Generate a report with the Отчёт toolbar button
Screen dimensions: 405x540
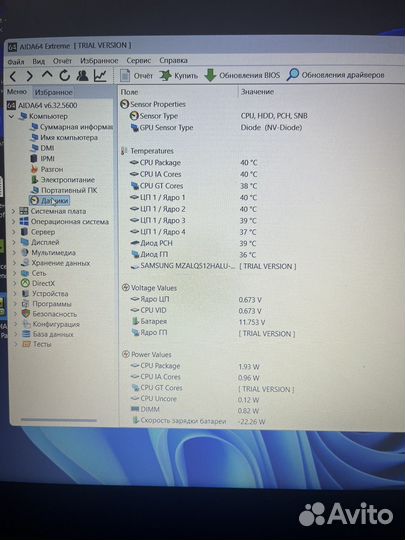(136, 75)
